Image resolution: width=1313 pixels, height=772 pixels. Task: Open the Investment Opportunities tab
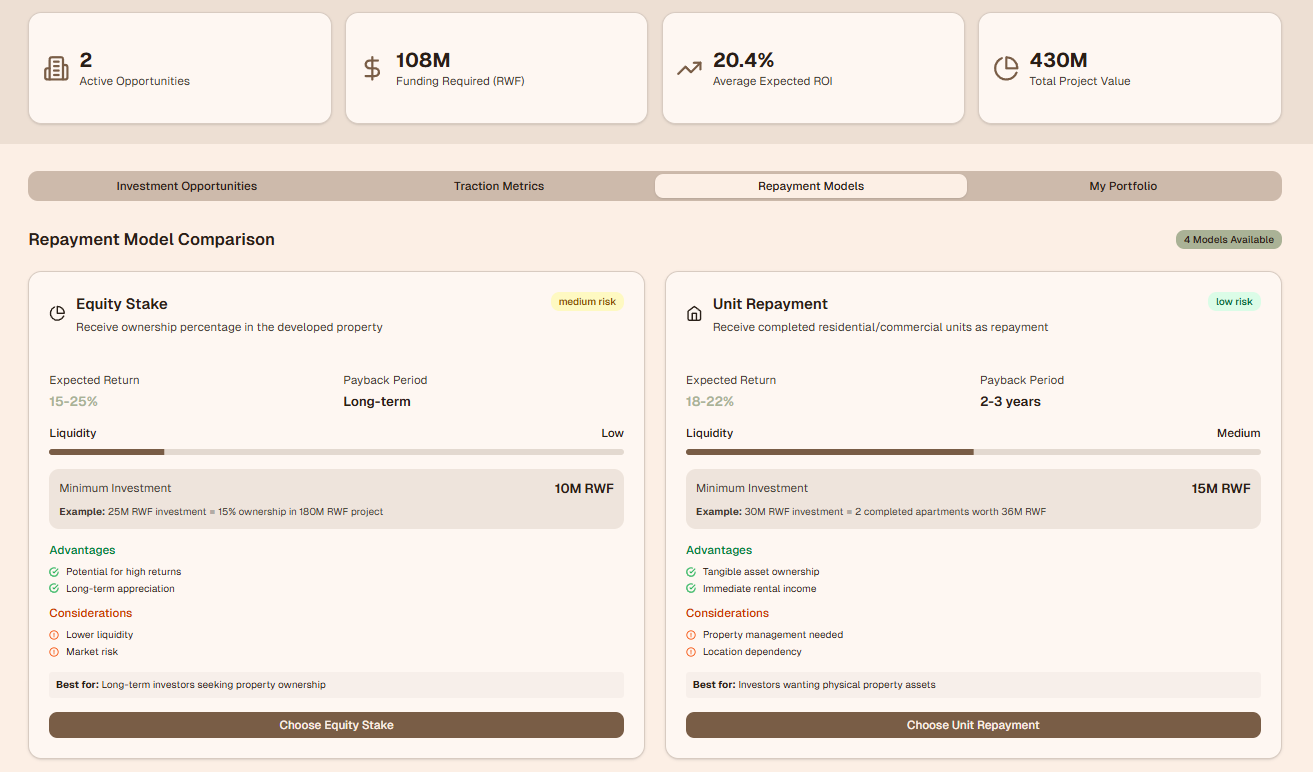pyautogui.click(x=187, y=186)
